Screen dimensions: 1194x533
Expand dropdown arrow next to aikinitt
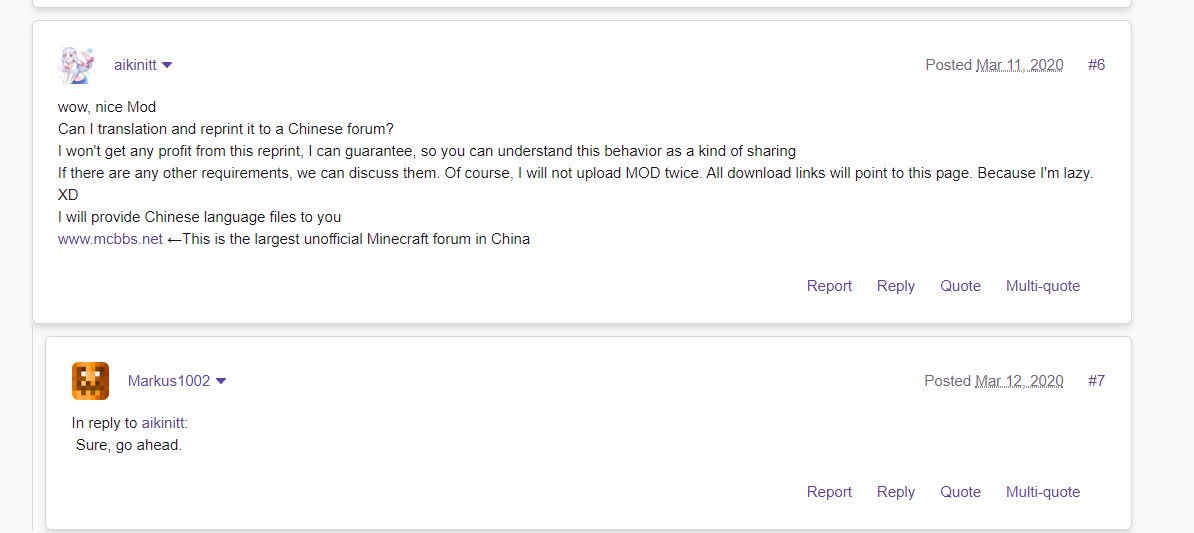click(x=167, y=65)
